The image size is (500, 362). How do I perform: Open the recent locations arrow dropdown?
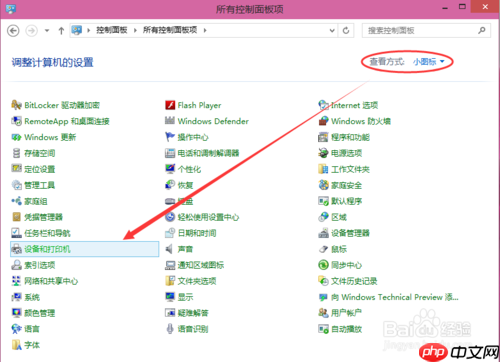click(x=47, y=31)
